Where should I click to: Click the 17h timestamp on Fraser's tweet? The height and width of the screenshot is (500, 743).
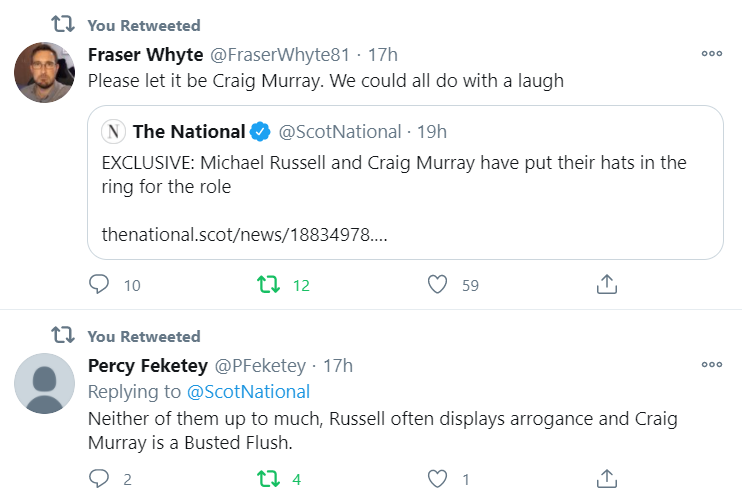point(384,54)
